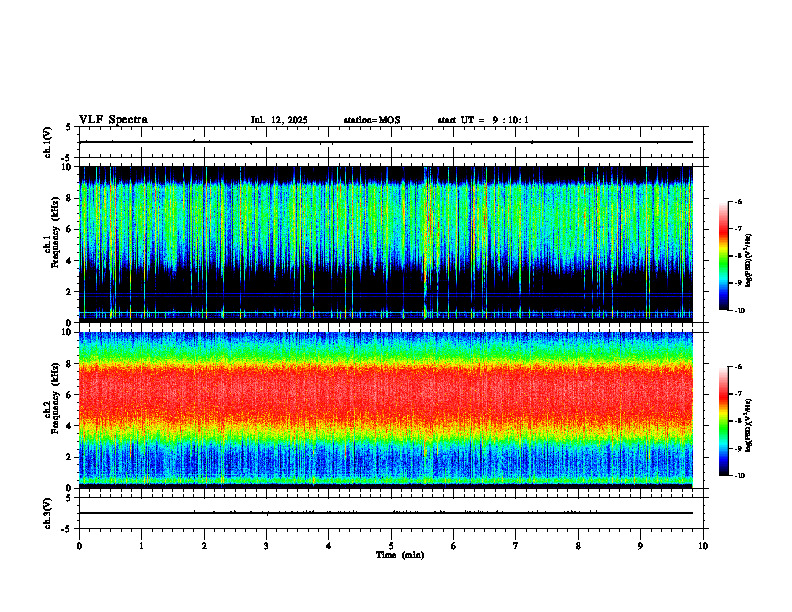The image size is (792, 612).
Task: Click the "-9" label on ch.1 color scale
Action: 738,283
